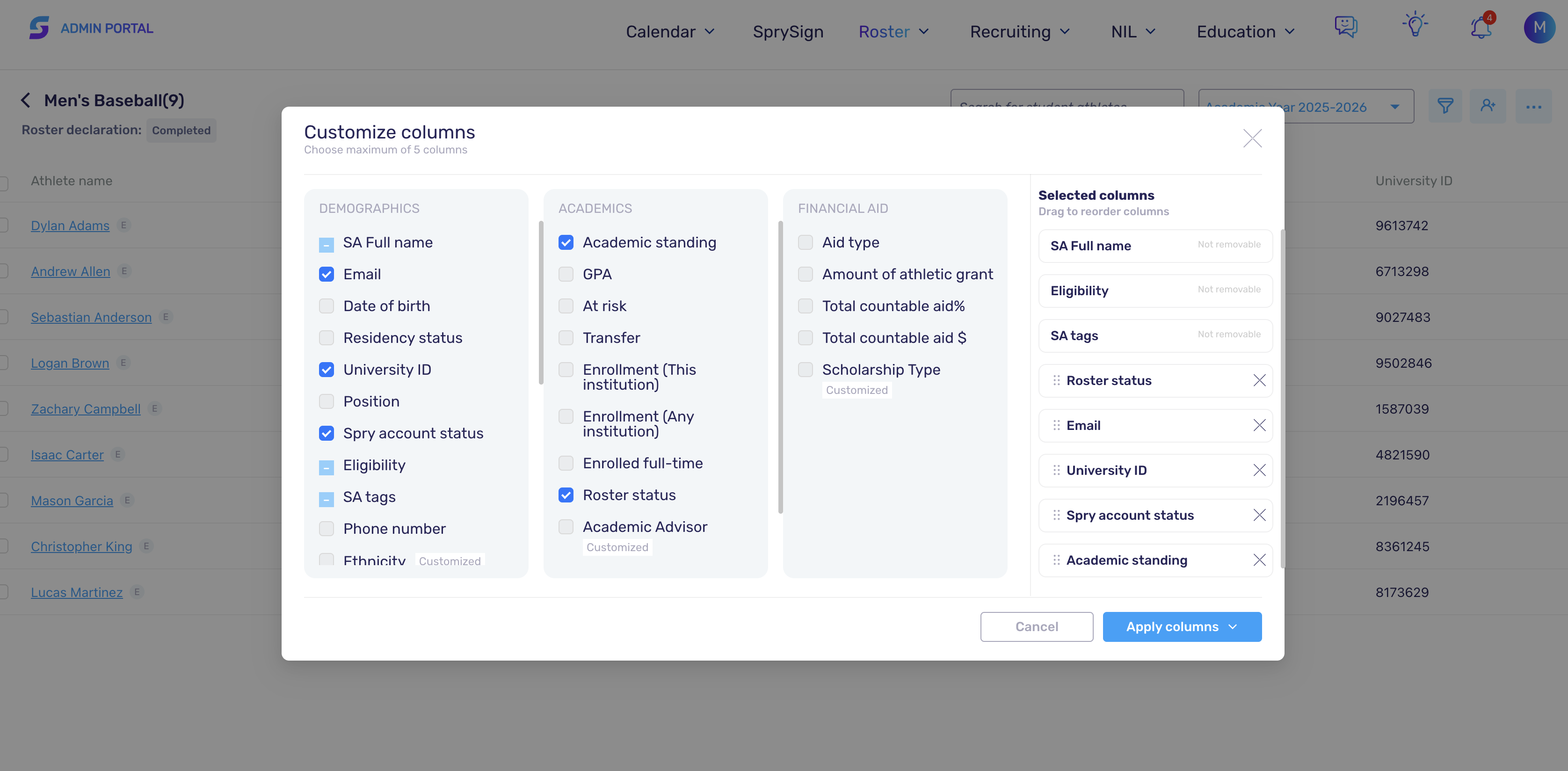Click the Academics list scrollbar
The height and width of the screenshot is (771, 1568).
click(x=780, y=367)
